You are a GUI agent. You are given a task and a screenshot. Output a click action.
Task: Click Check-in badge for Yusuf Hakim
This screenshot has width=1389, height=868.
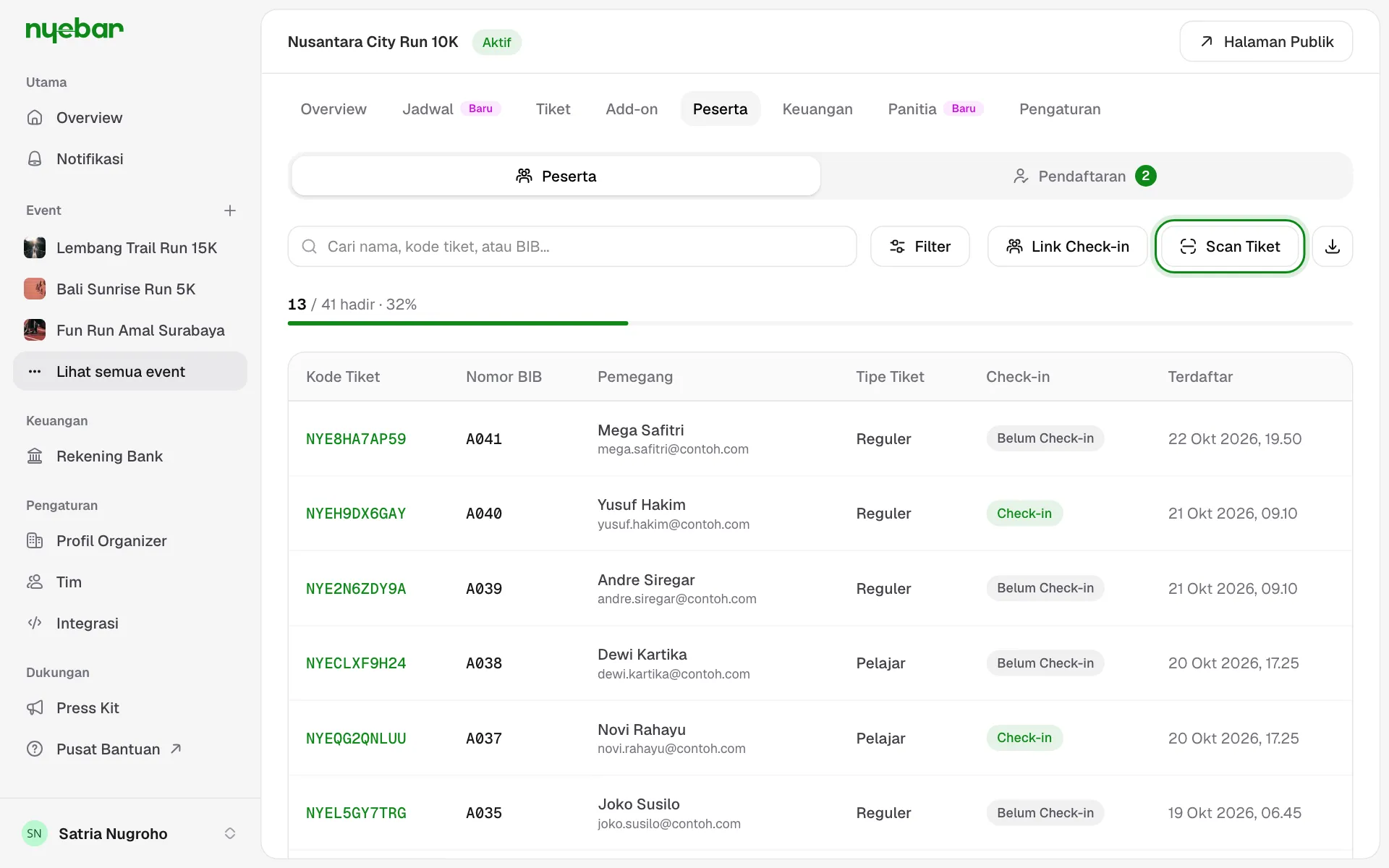[1024, 514]
